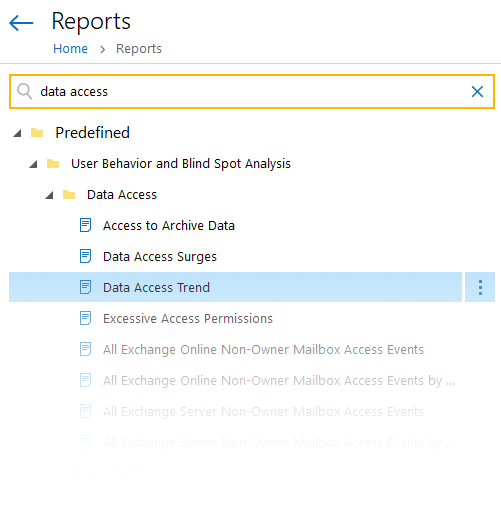This screenshot has height=527, width=501.
Task: Select the Data Access Trend report
Action: point(236,287)
